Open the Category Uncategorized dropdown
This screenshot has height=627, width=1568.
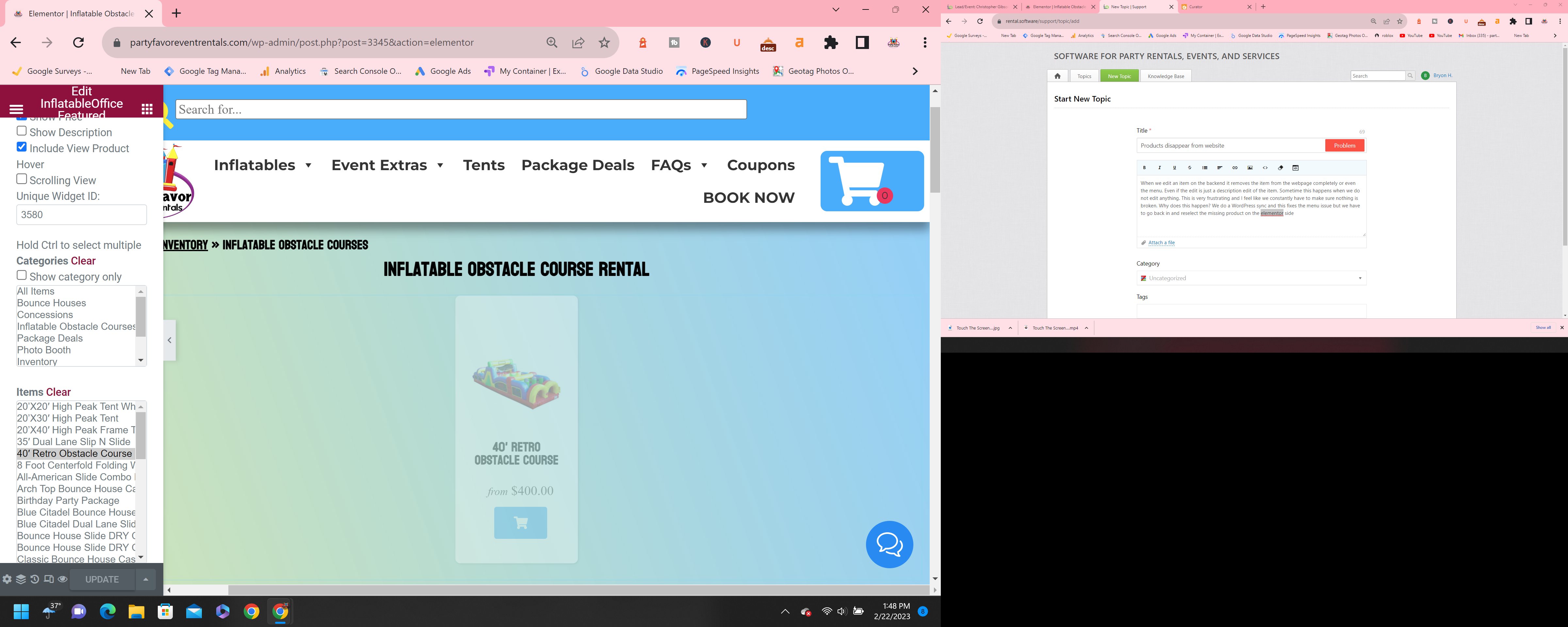point(1251,278)
